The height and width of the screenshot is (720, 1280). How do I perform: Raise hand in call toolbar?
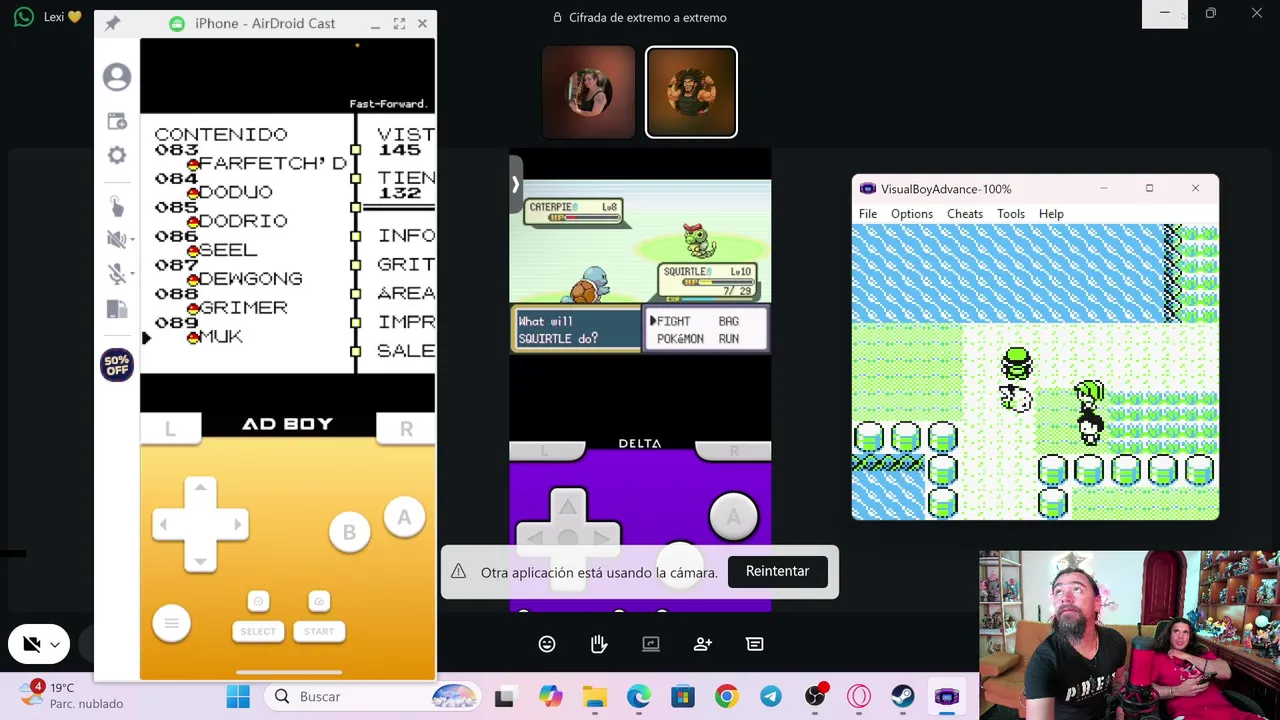(x=599, y=644)
